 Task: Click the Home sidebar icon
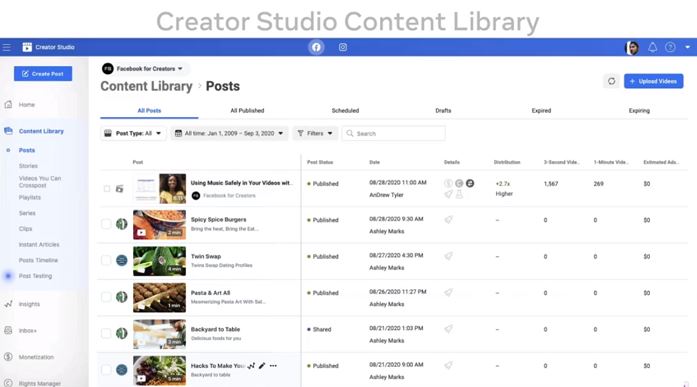click(x=8, y=104)
